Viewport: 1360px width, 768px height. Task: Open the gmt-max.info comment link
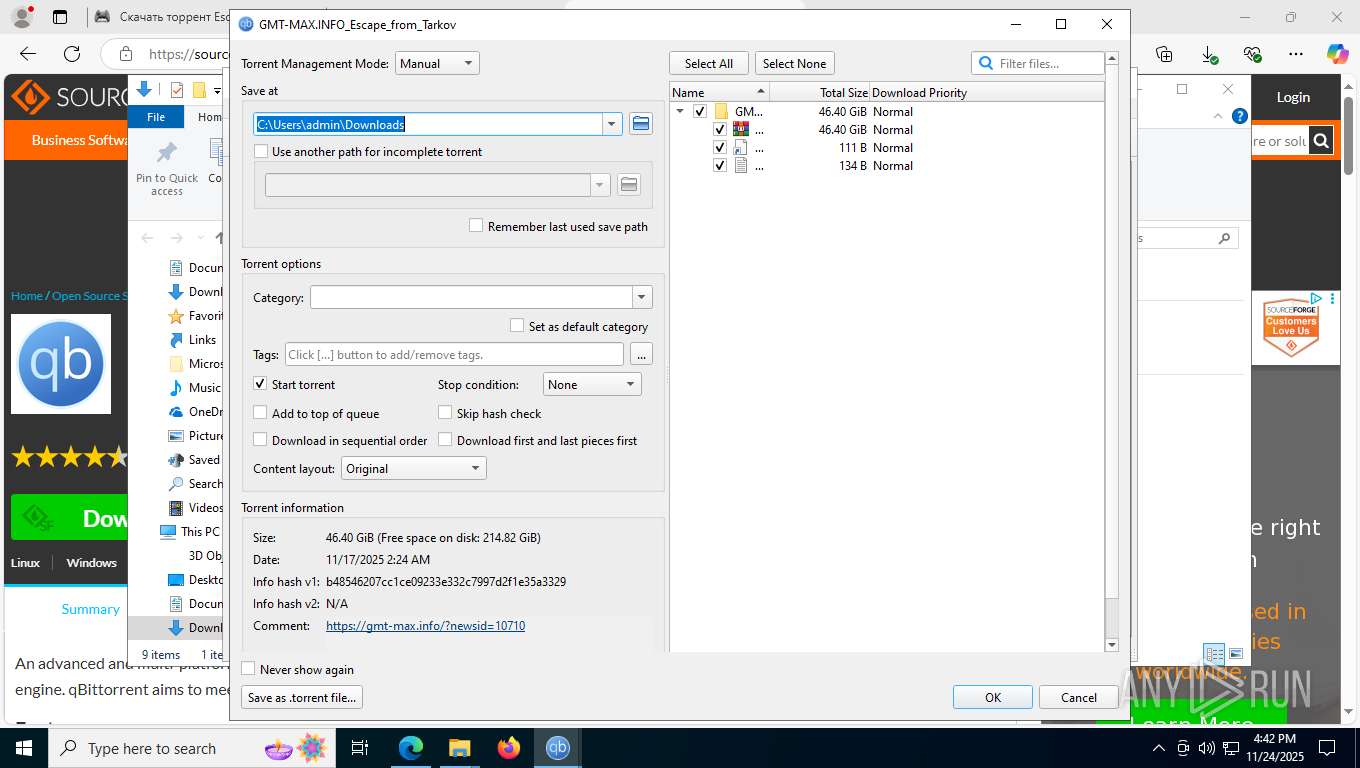(x=425, y=626)
